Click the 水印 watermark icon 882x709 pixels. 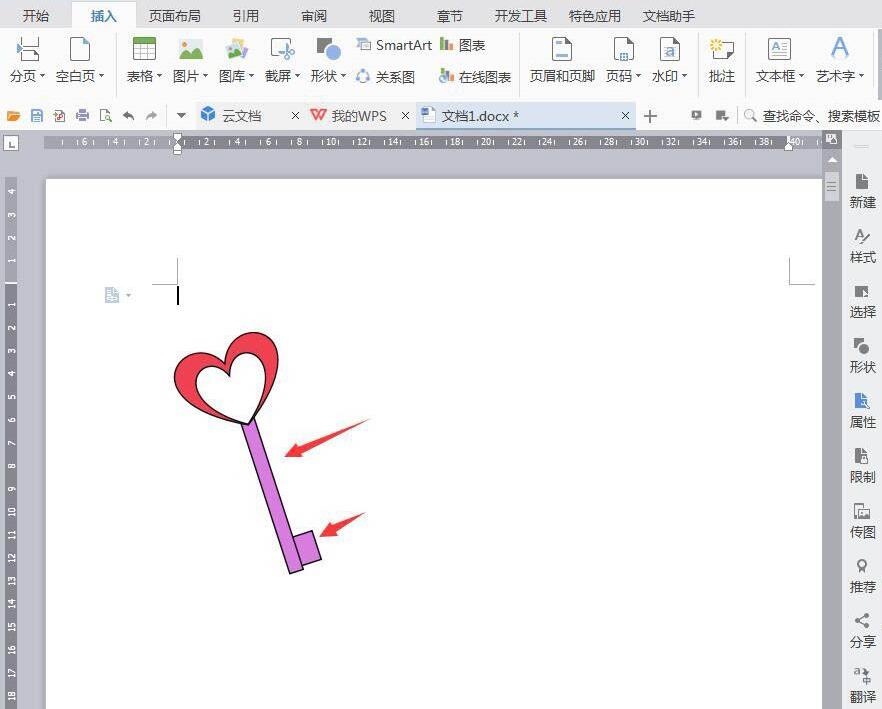point(669,49)
